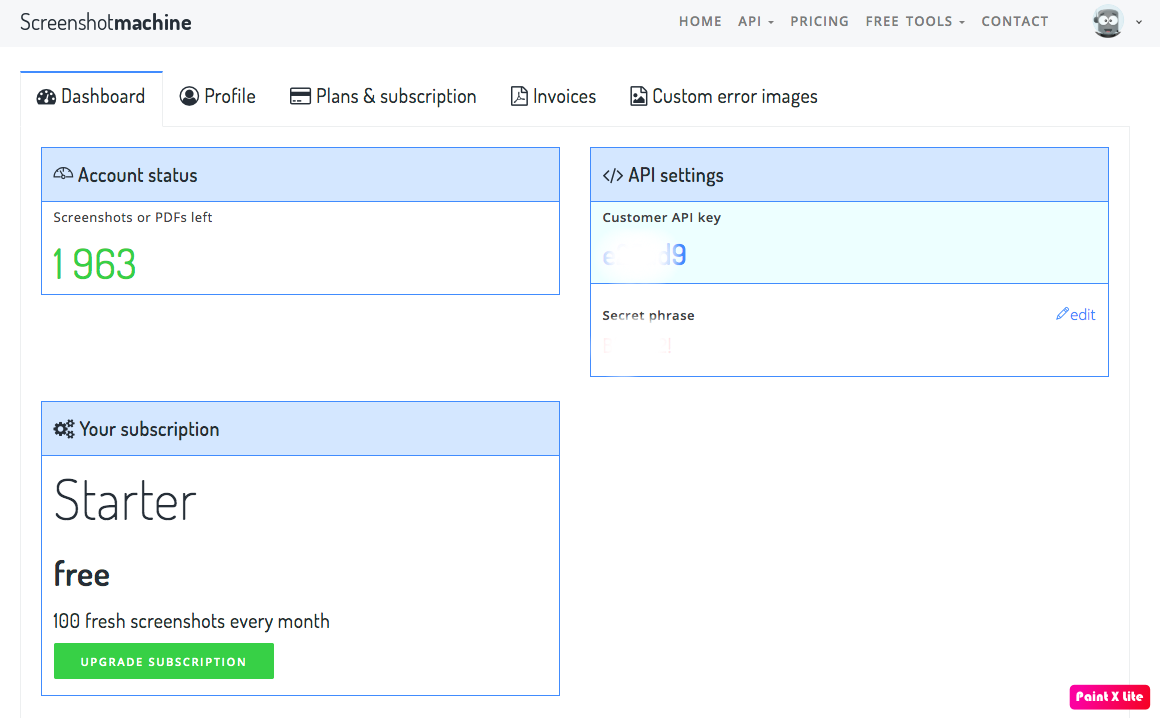Open the Invoices tab
This screenshot has width=1160, height=718.
point(553,96)
